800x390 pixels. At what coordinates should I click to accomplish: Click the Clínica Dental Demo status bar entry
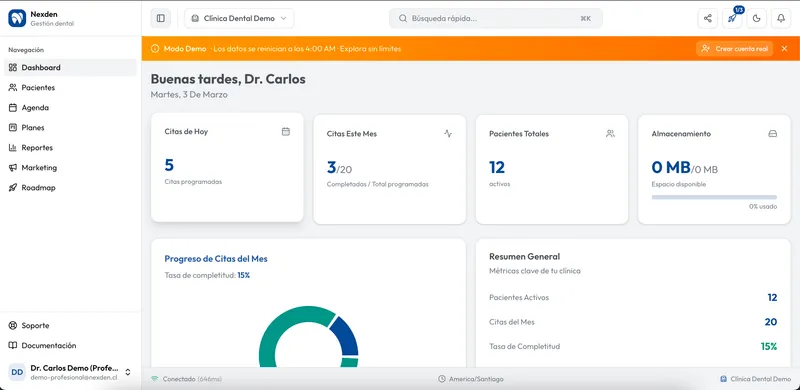tap(755, 379)
